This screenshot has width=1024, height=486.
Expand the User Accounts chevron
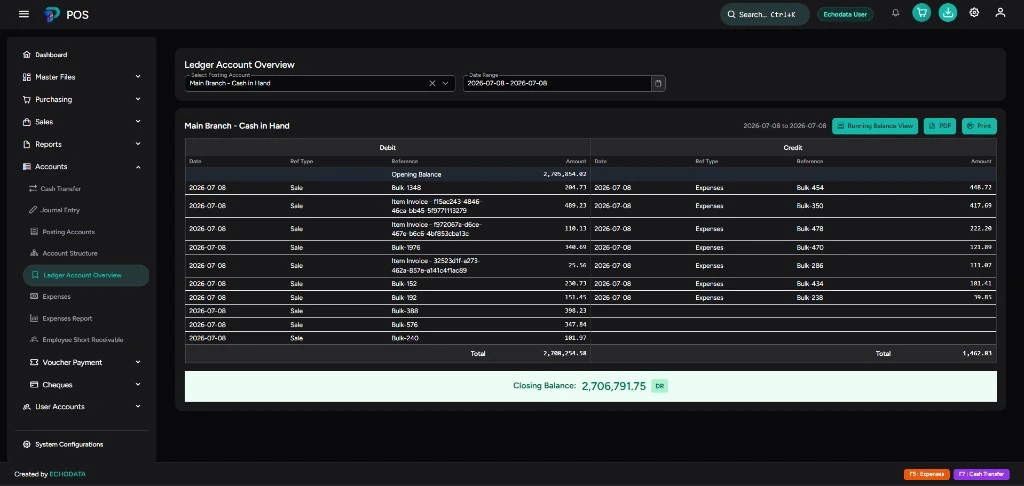138,406
